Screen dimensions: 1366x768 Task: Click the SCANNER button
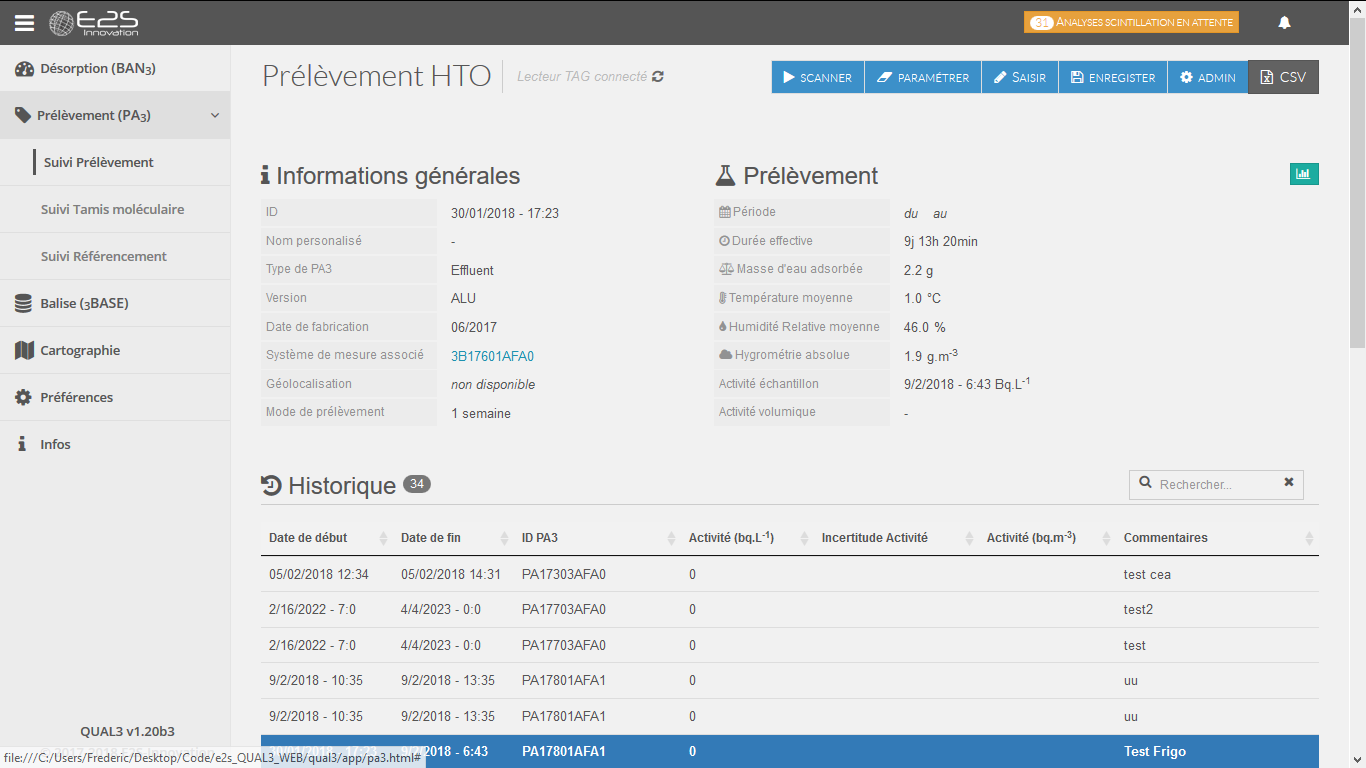818,77
